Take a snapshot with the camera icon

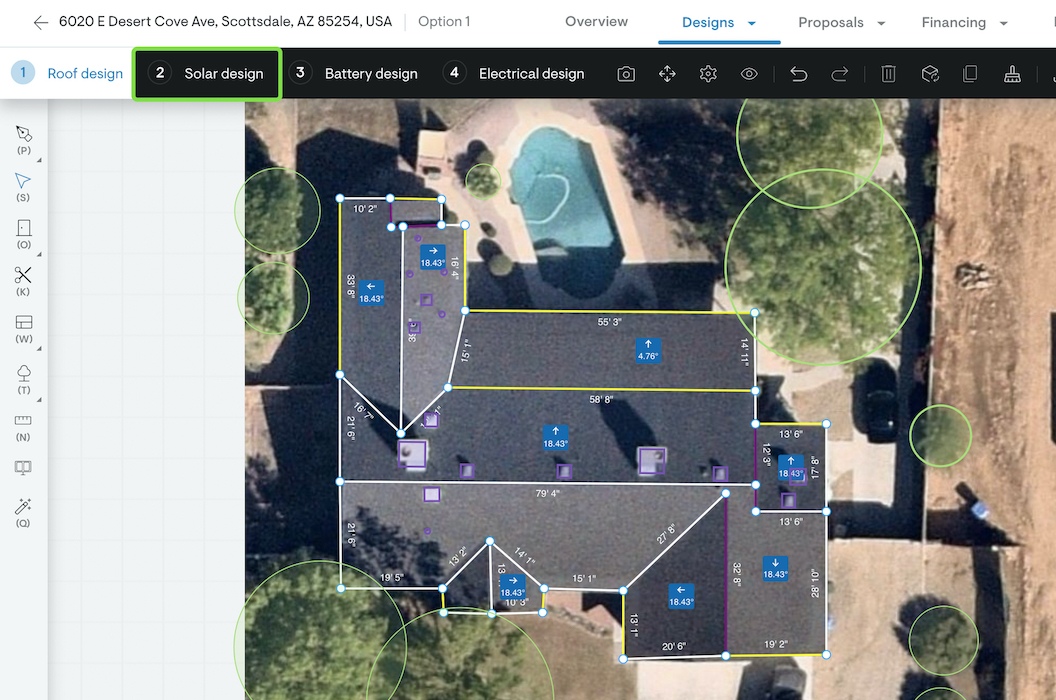click(626, 74)
